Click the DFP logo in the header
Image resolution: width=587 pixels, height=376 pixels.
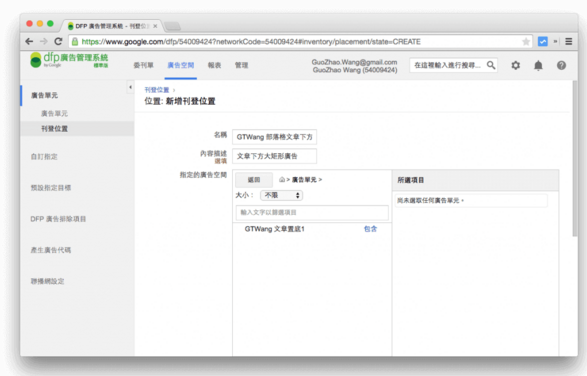click(x=69, y=60)
